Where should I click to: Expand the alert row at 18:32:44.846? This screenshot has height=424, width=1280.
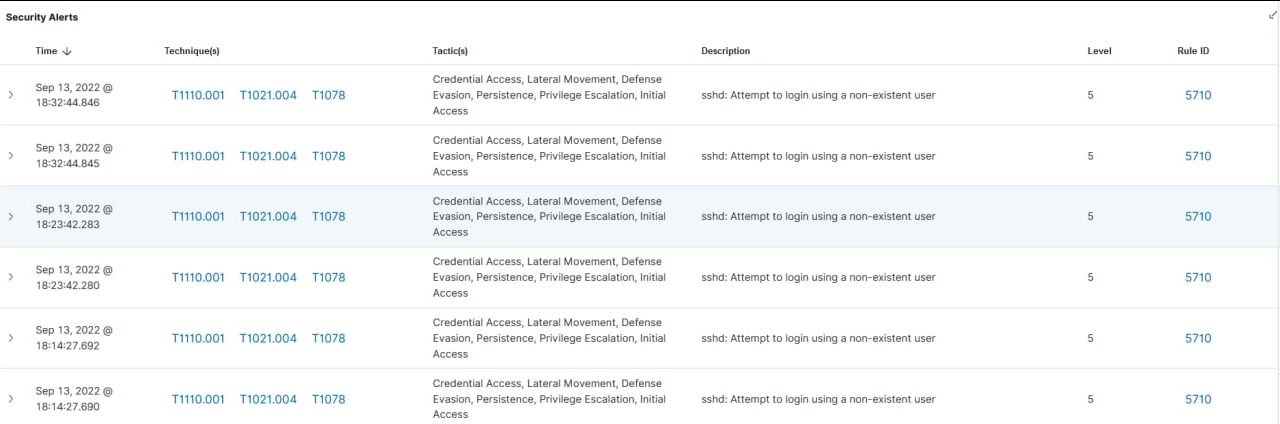(x=11, y=95)
